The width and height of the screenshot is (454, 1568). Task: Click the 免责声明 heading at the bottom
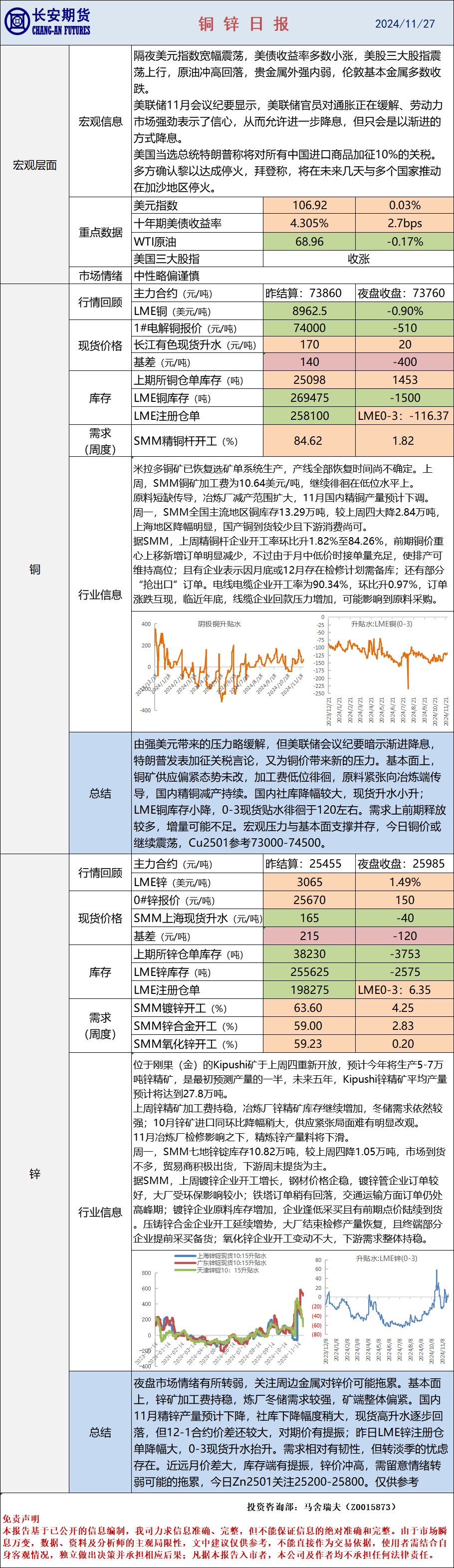[x=20, y=1519]
